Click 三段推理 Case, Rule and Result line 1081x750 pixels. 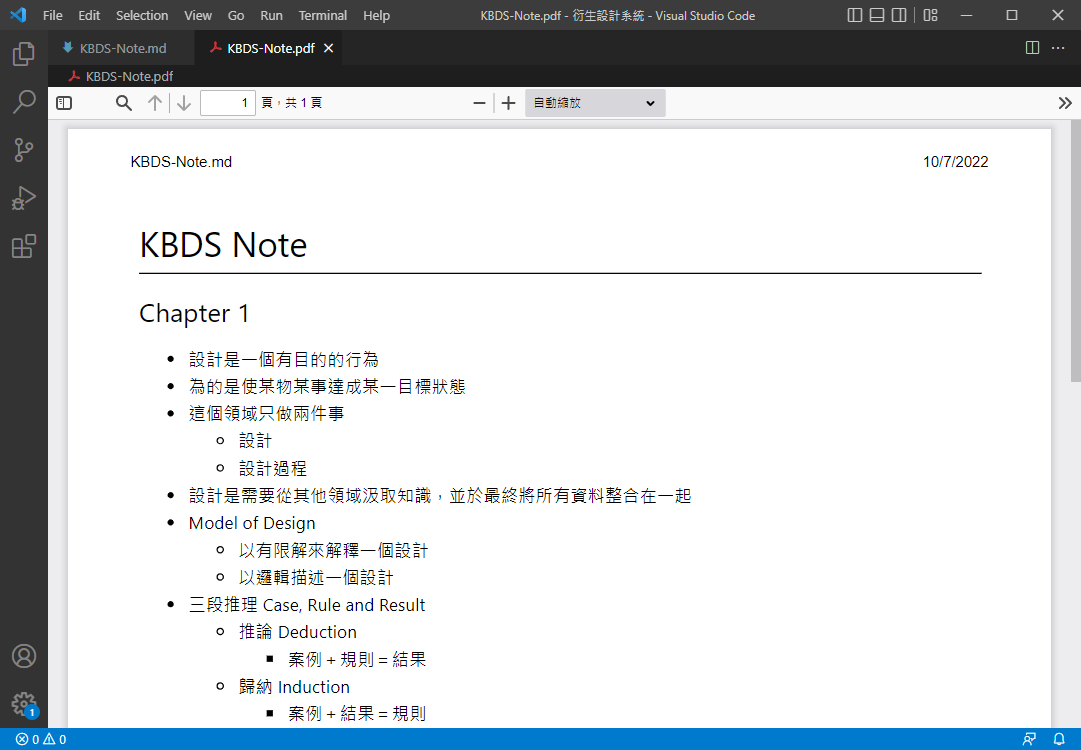[307, 605]
